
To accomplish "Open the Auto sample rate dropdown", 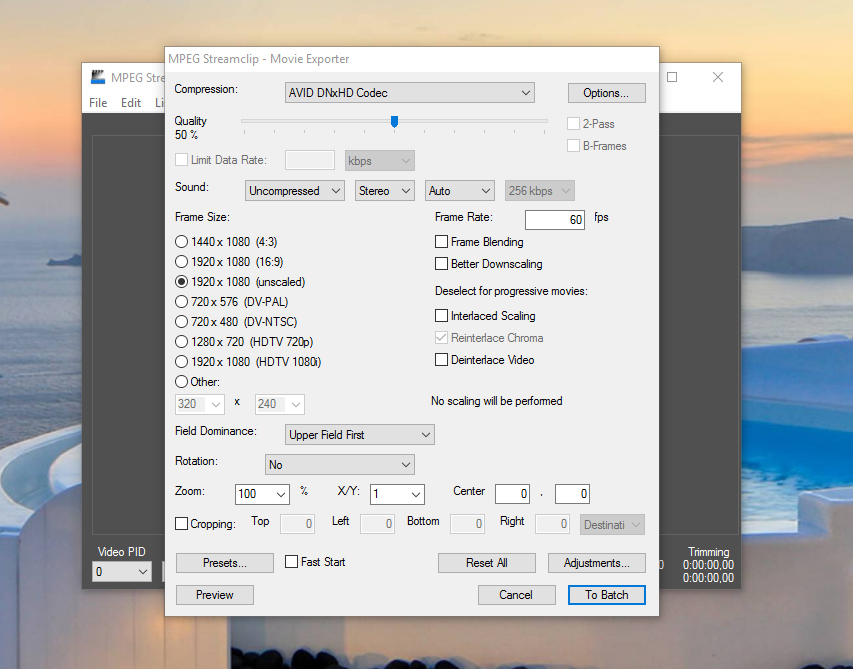I will [x=460, y=191].
